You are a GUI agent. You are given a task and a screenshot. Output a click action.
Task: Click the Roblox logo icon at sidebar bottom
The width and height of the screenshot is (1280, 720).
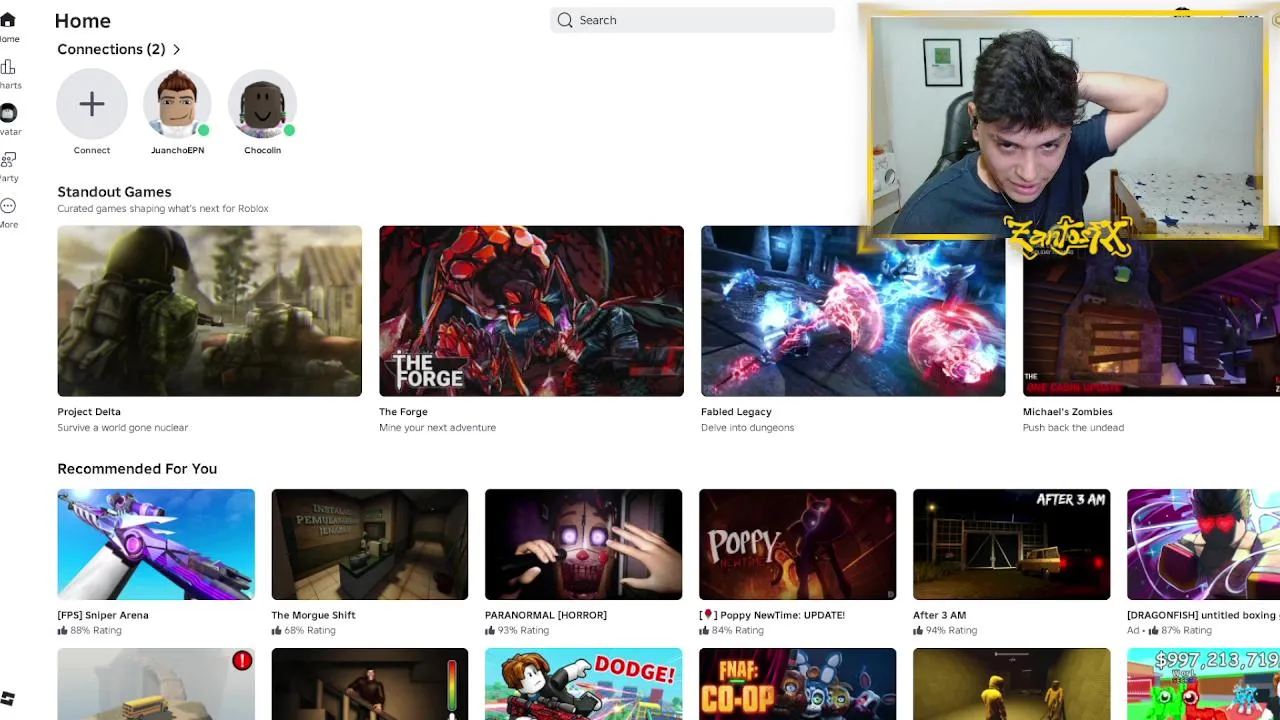[x=8, y=698]
